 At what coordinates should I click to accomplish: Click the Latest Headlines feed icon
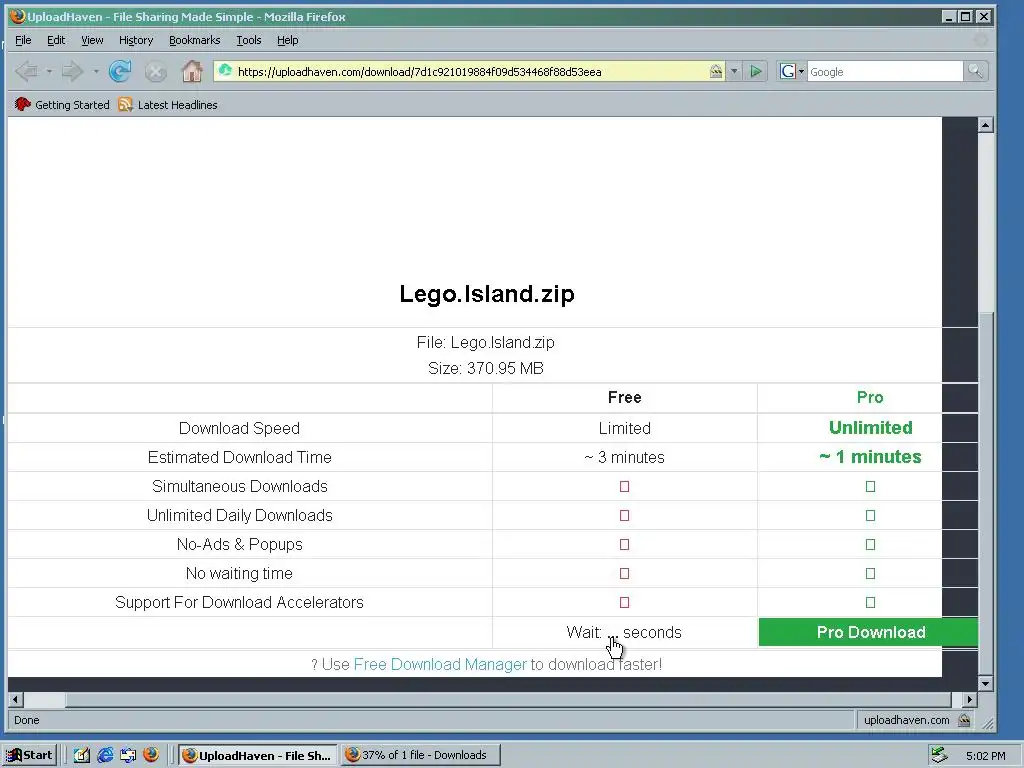(125, 104)
